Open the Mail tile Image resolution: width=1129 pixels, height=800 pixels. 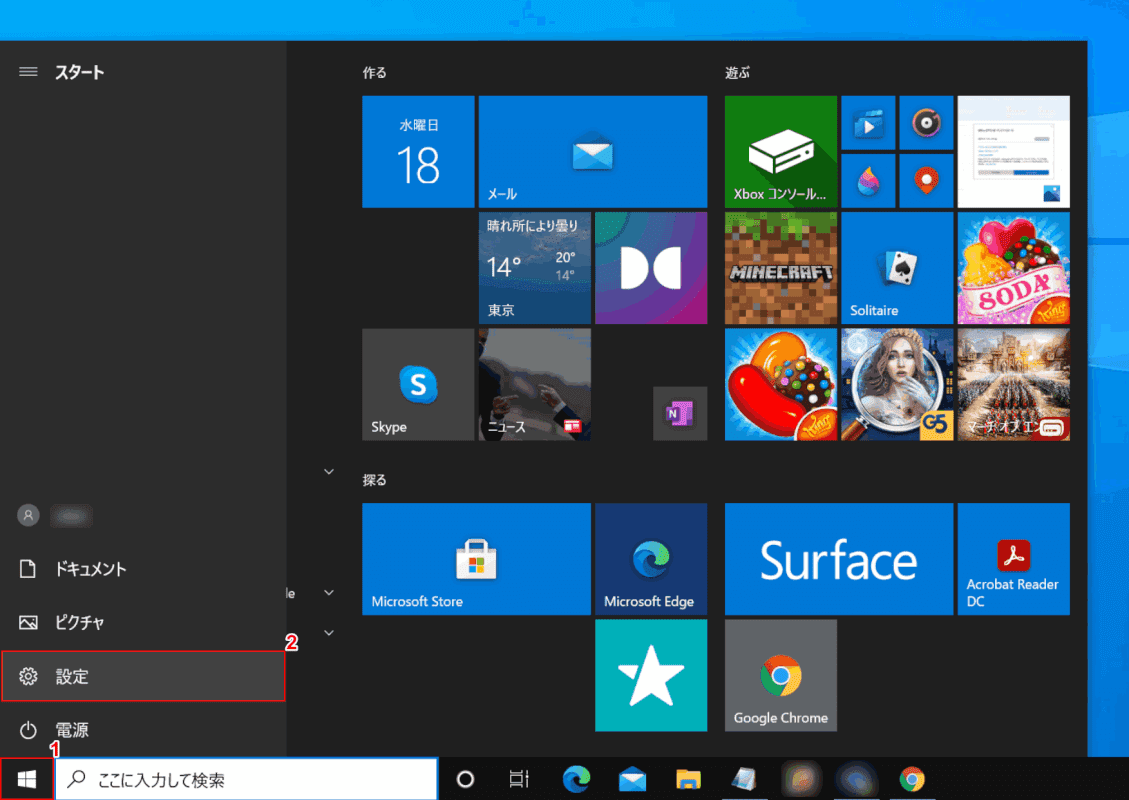coord(593,152)
